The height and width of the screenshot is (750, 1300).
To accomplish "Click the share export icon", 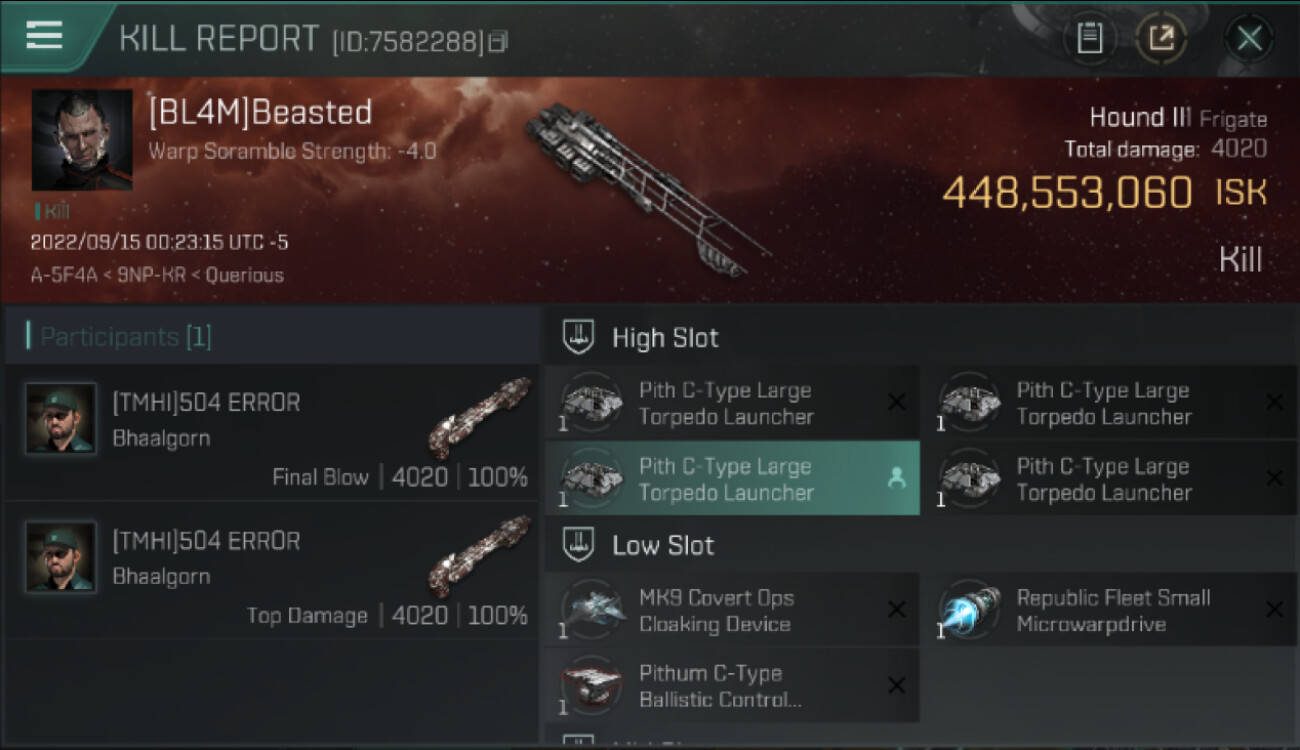I will coord(1161,39).
